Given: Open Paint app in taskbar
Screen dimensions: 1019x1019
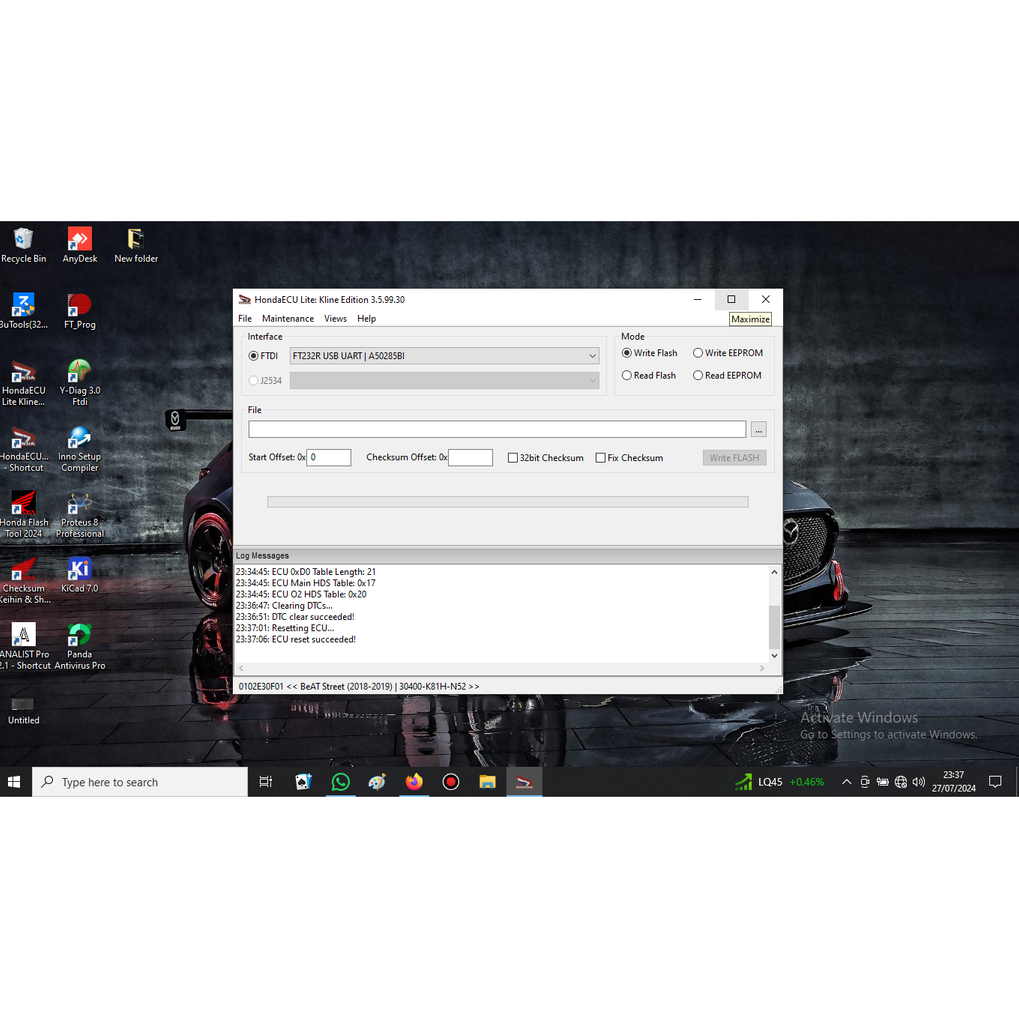Looking at the screenshot, I should click(377, 782).
